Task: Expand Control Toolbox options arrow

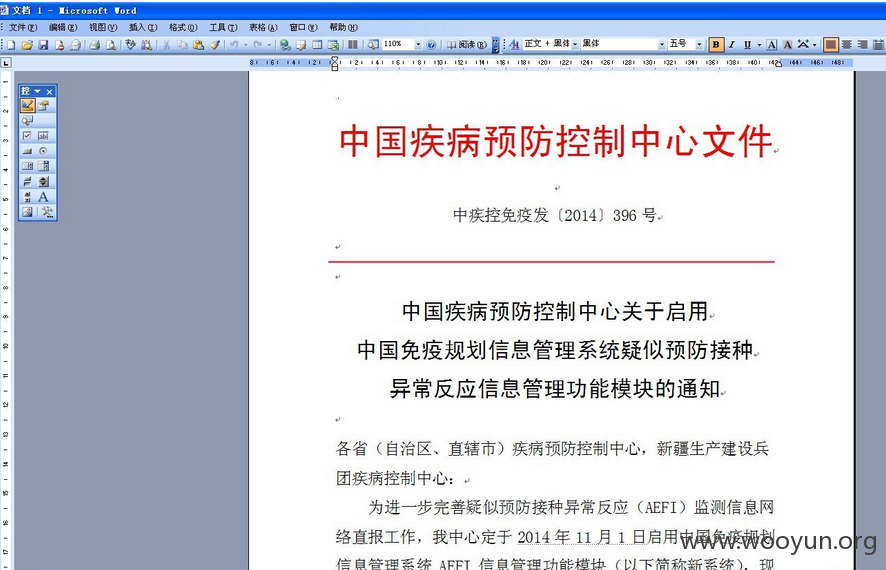Action: (x=37, y=91)
